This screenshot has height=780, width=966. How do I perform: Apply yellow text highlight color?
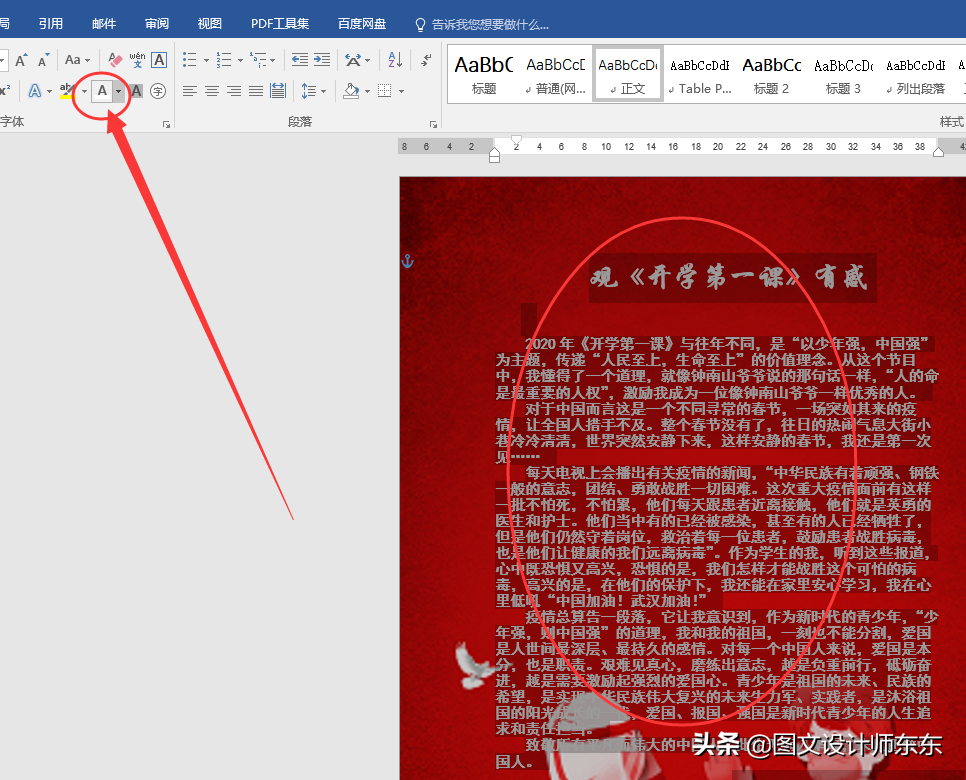click(67, 91)
